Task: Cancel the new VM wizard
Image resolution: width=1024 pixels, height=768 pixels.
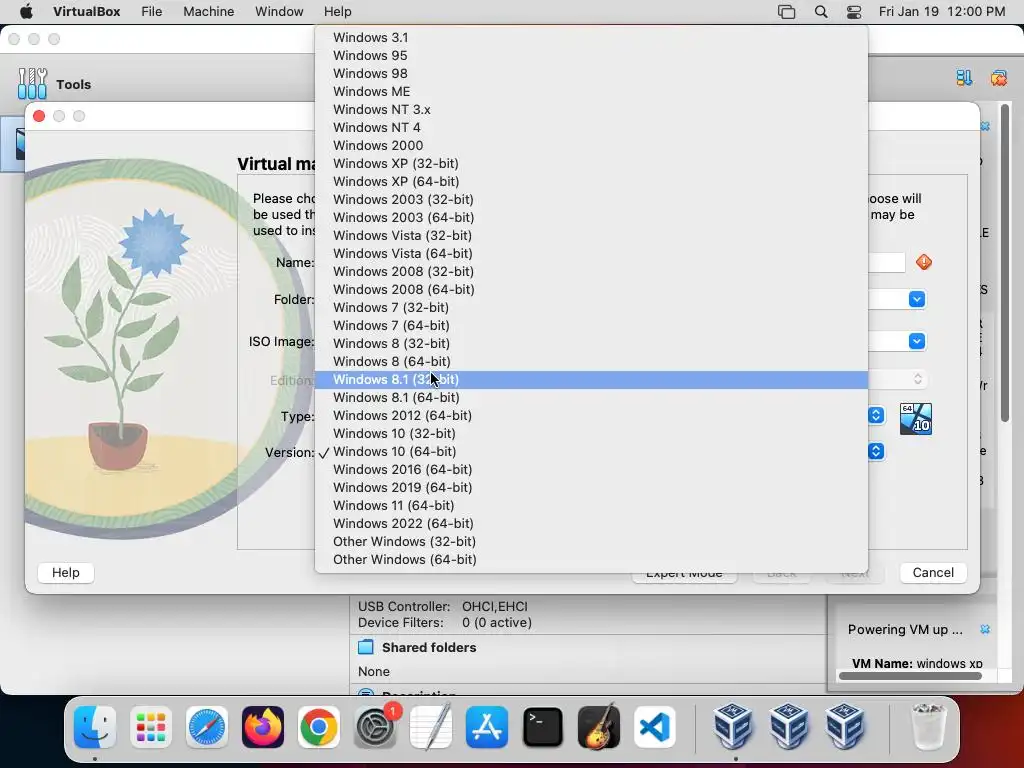Action: click(x=933, y=573)
